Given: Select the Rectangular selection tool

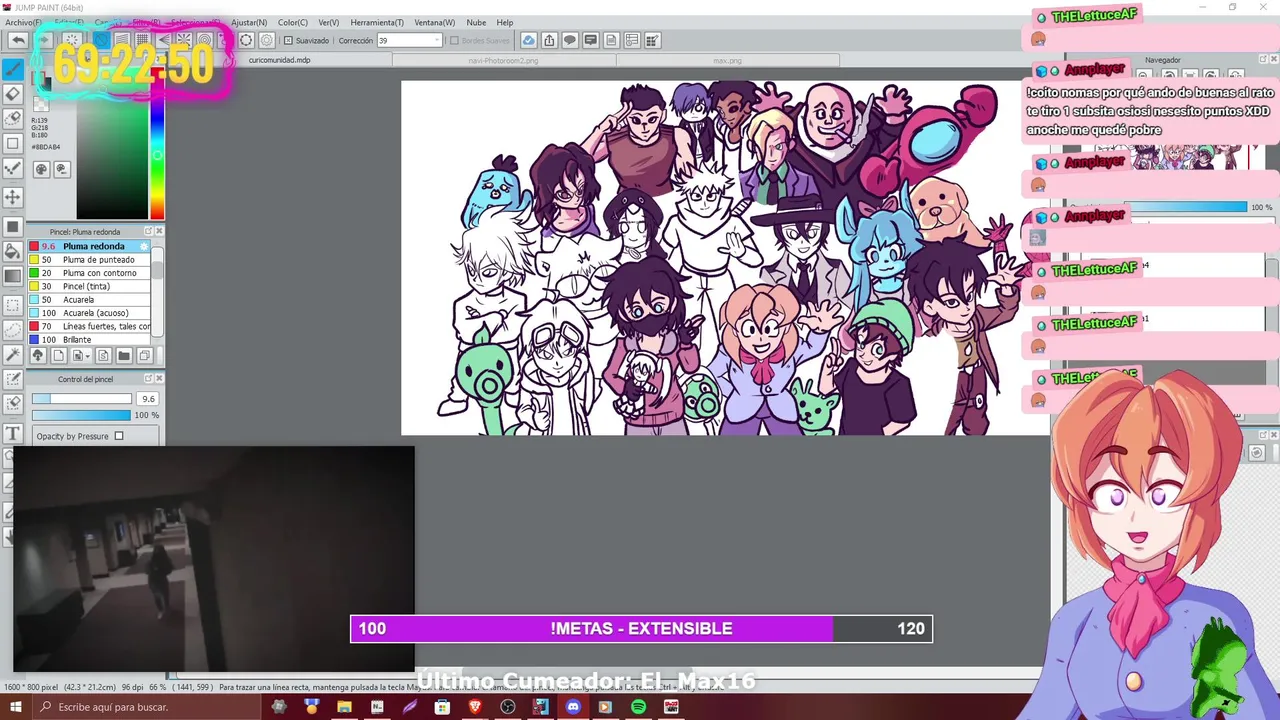Looking at the screenshot, I should click(13, 304).
